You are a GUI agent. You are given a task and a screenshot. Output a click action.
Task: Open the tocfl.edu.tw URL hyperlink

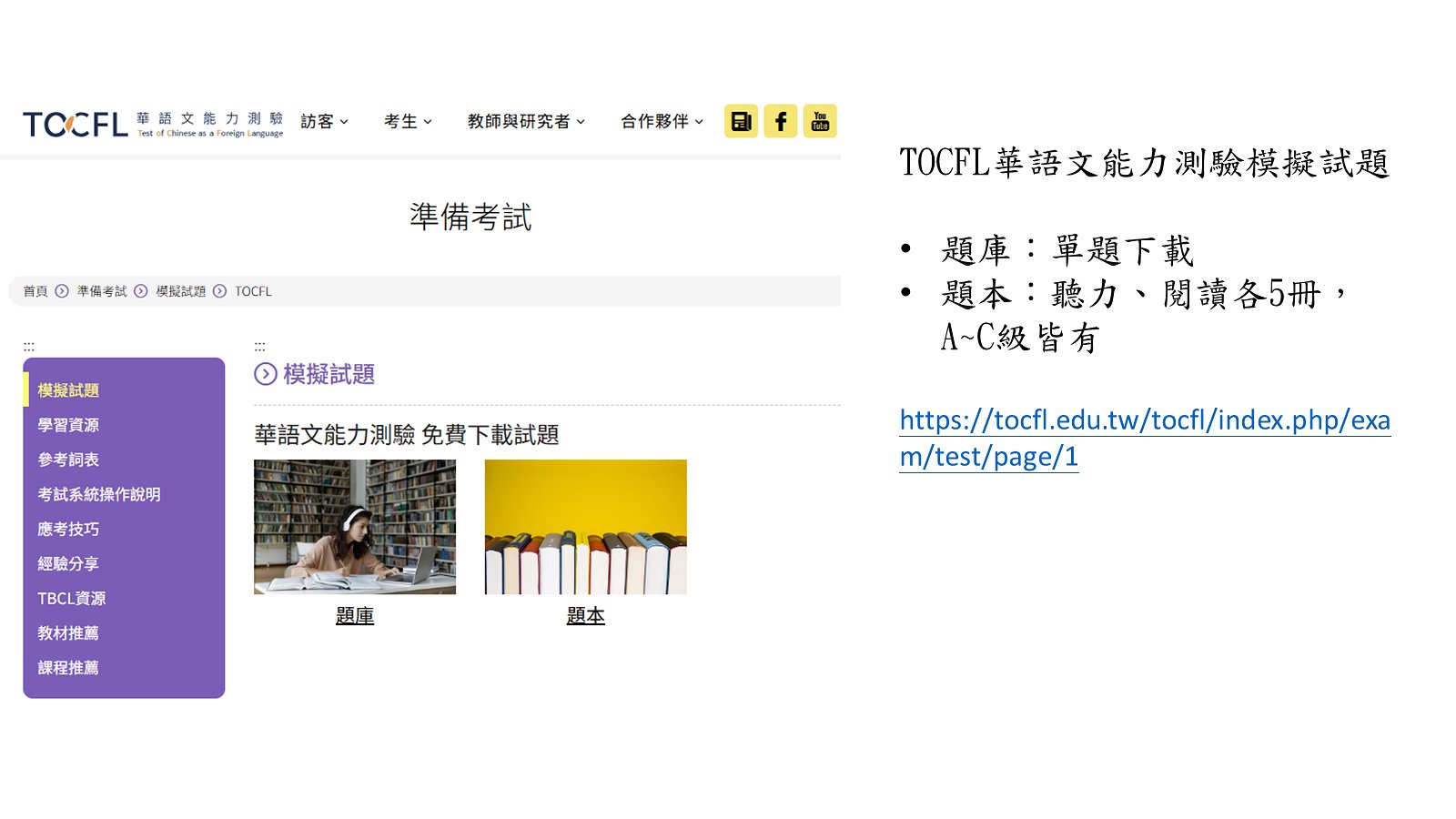pyautogui.click(x=1145, y=438)
